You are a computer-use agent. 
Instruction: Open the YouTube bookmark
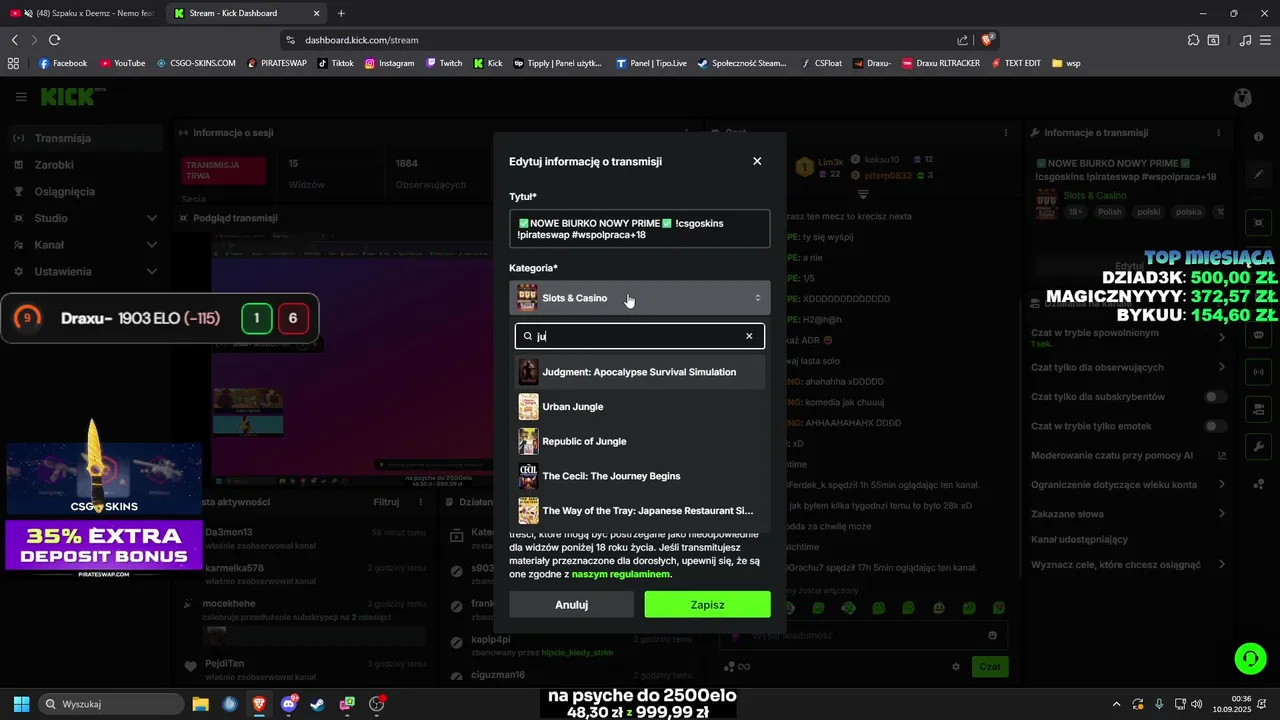tap(122, 63)
